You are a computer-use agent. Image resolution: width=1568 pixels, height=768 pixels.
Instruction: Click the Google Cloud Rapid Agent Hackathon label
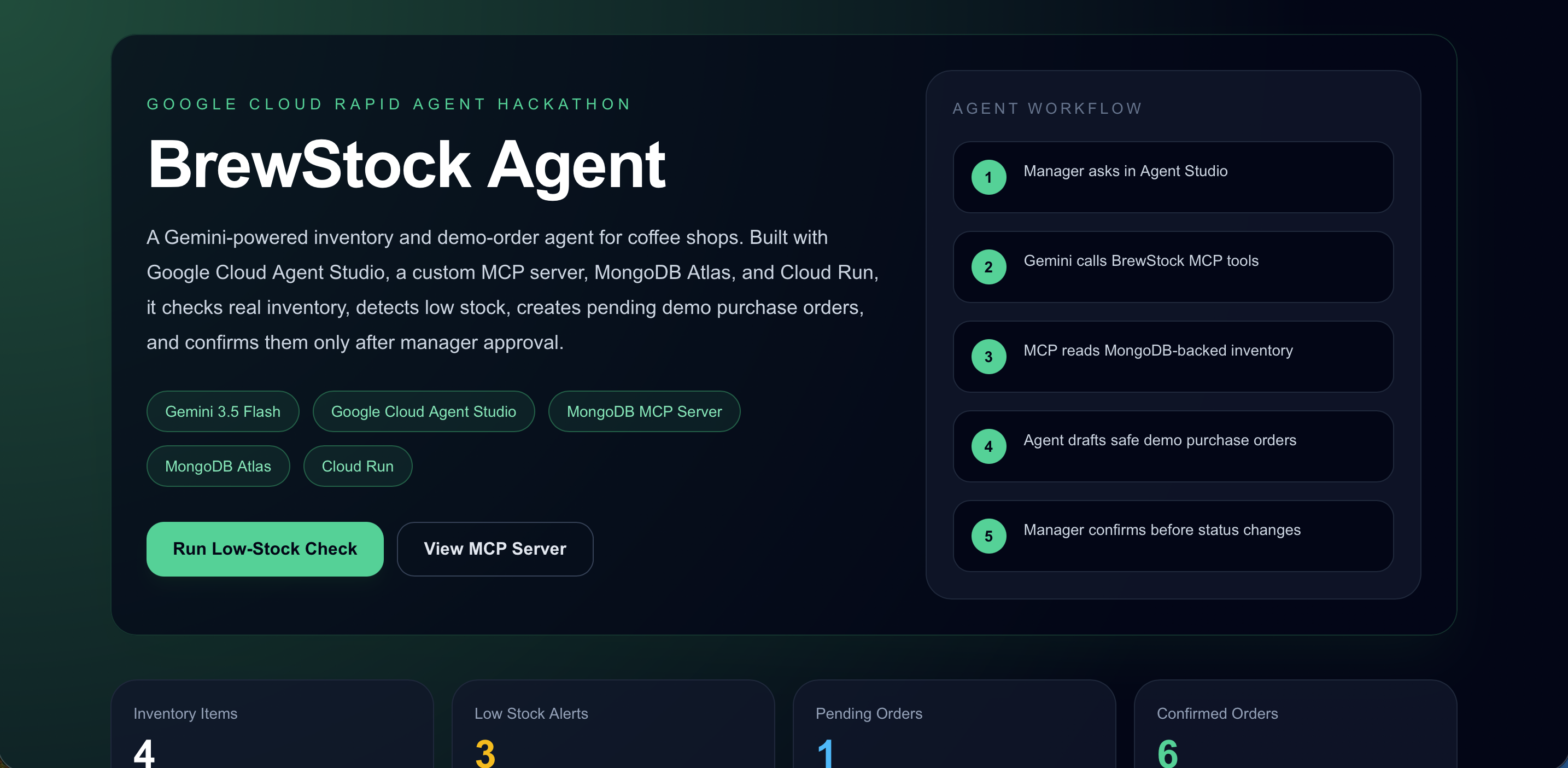pos(389,104)
